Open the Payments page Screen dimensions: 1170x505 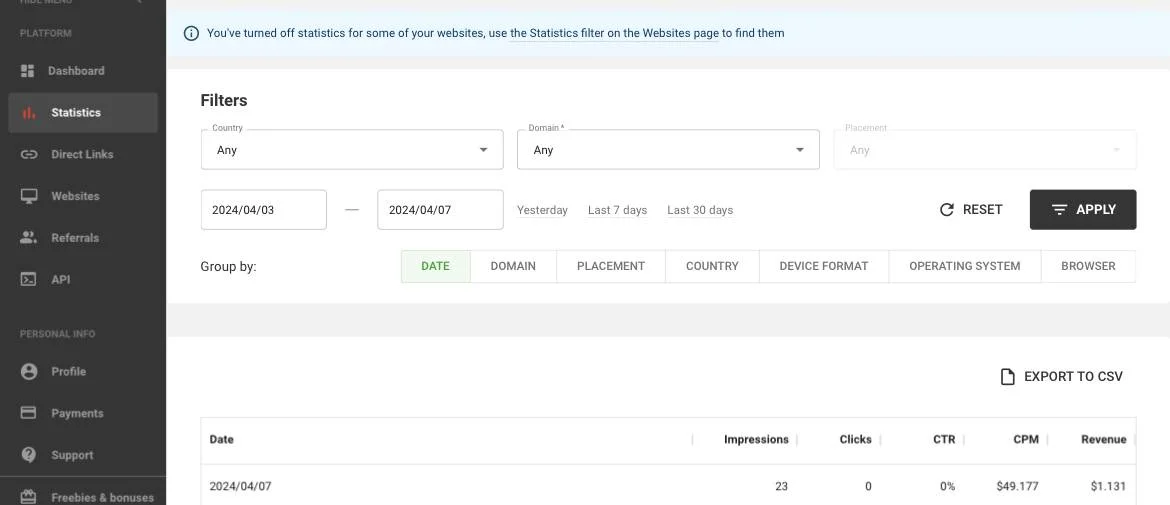pyautogui.click(x=83, y=413)
